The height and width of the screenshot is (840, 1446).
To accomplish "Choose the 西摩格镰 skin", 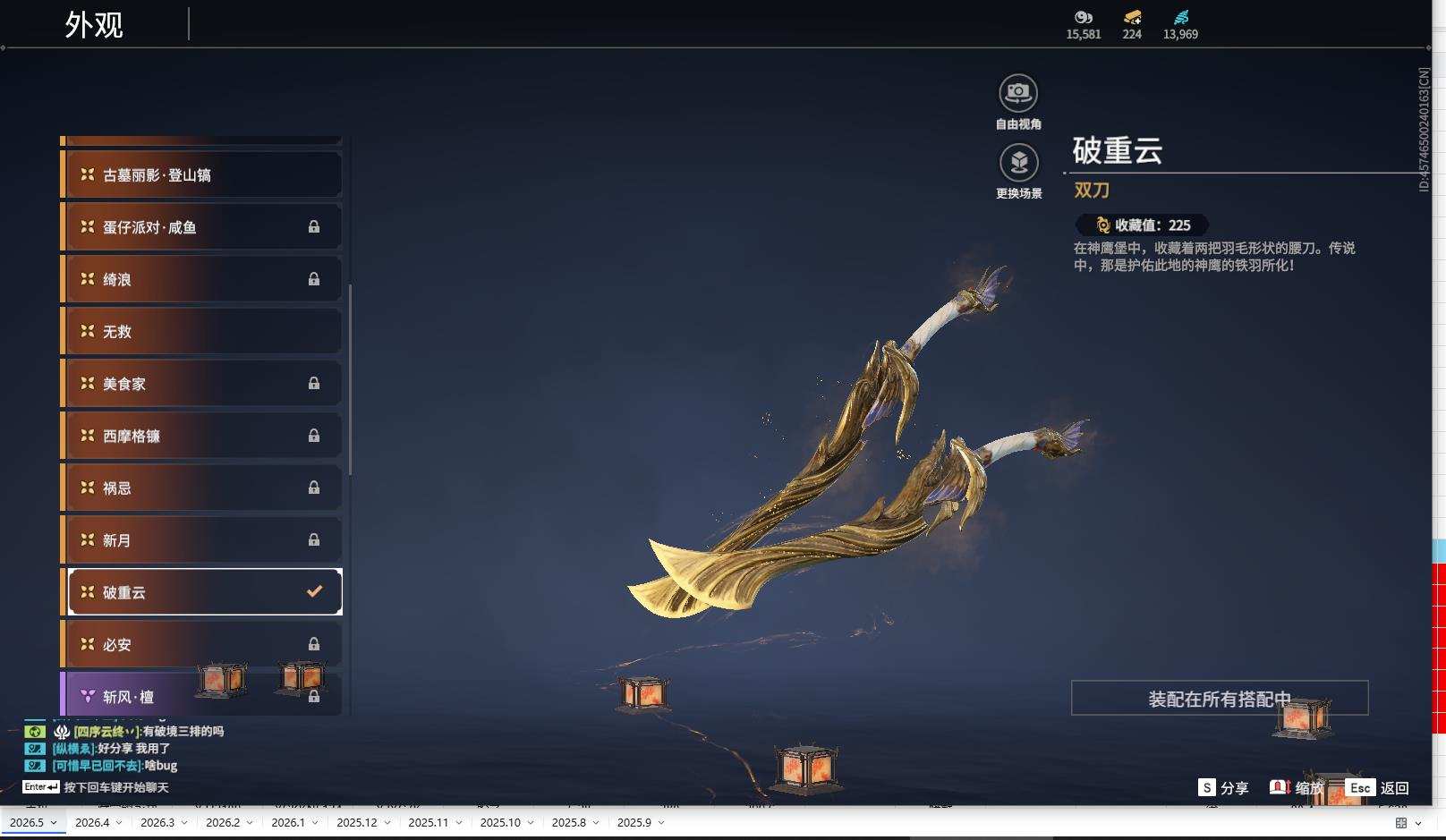I will coord(201,436).
